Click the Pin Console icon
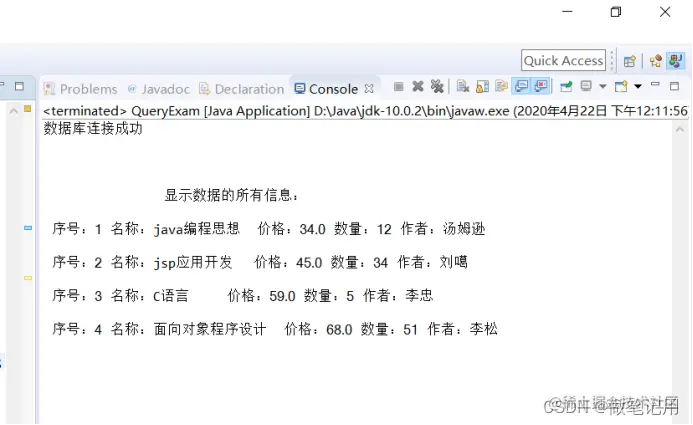The image size is (693, 425). coord(566,86)
